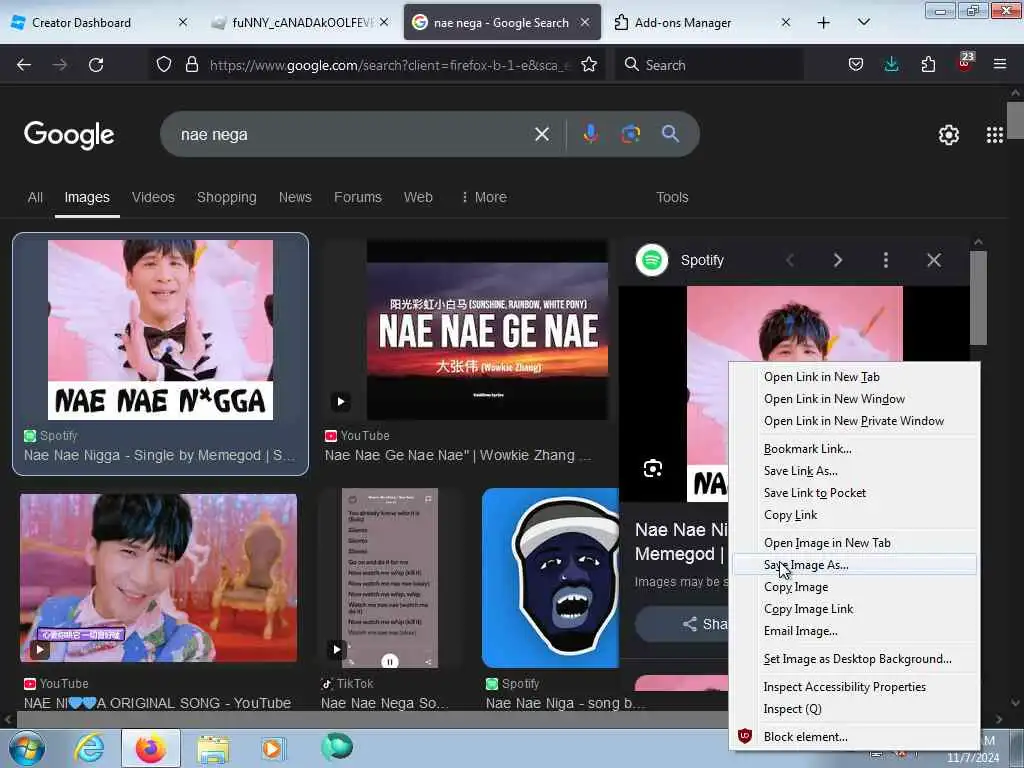
Task: Go to previous image in preview panel
Action: coord(790,261)
